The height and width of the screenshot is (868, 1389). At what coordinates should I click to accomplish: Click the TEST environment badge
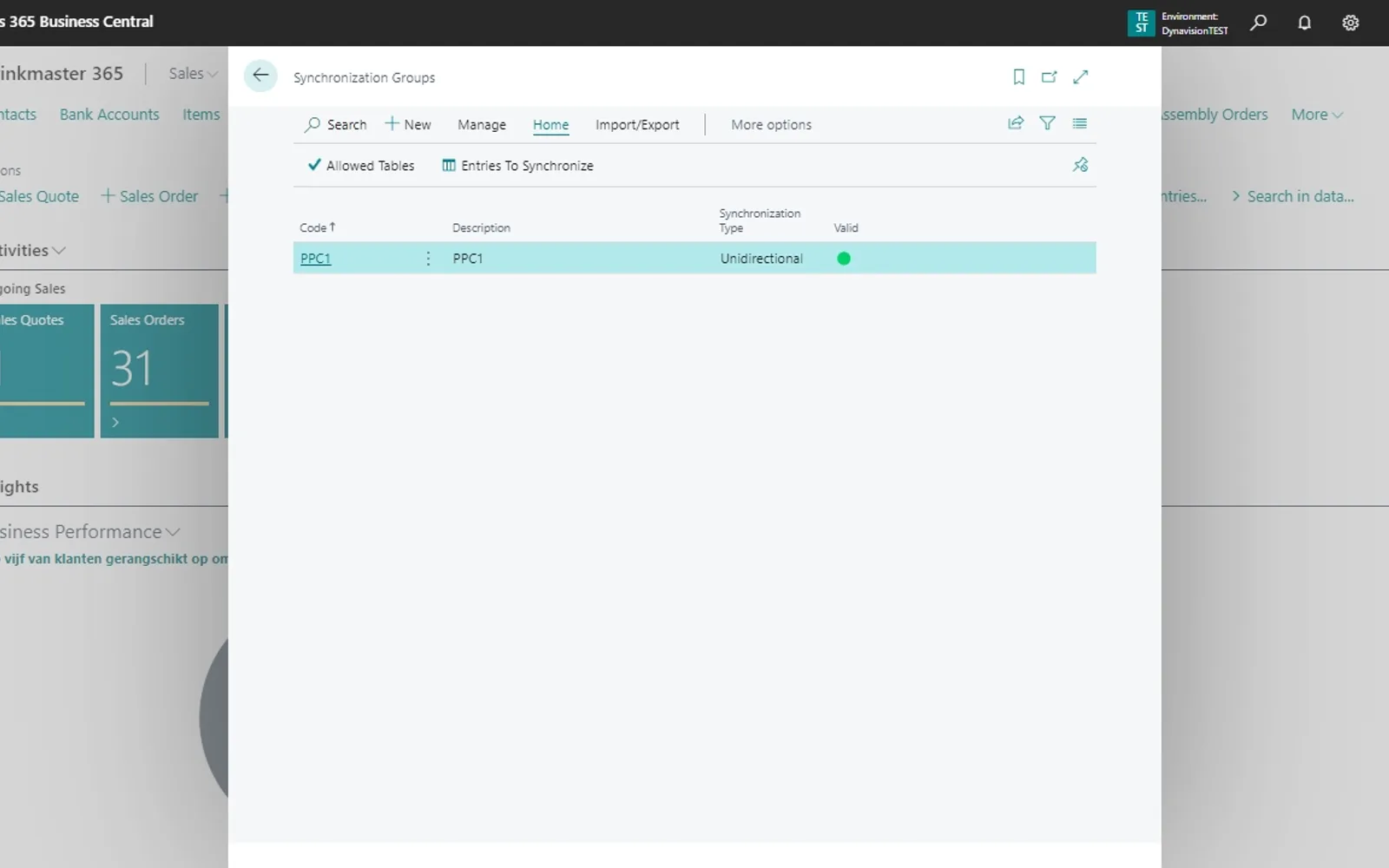(1141, 23)
